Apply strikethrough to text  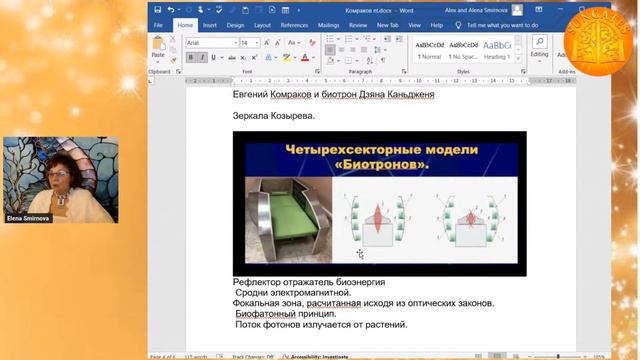pyautogui.click(x=232, y=58)
